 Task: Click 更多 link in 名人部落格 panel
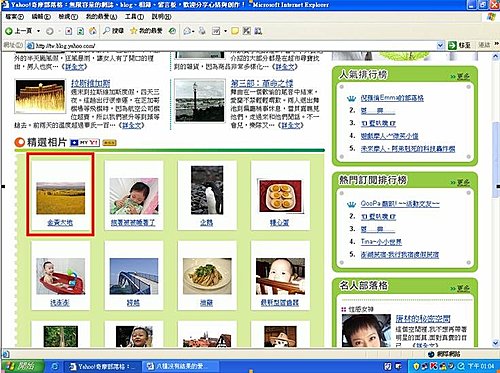tap(463, 288)
